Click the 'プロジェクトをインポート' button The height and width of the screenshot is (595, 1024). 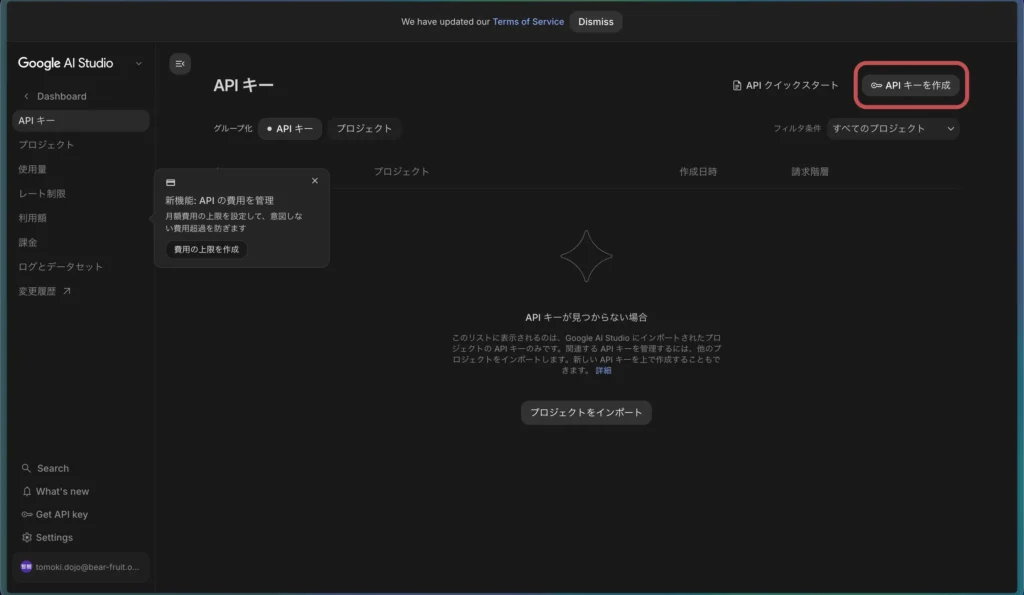pos(586,413)
